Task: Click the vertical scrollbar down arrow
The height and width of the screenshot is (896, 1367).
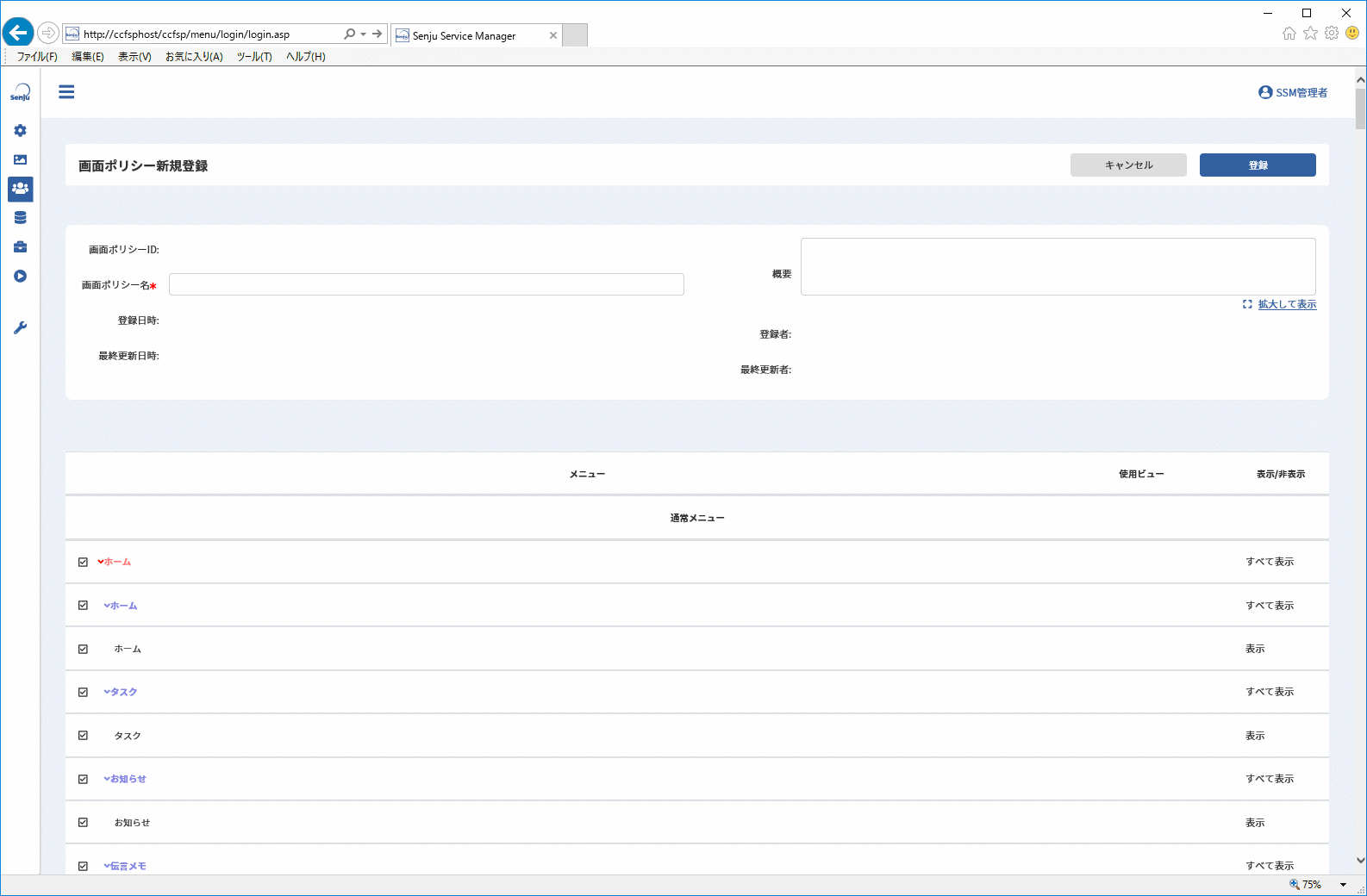Action: (x=1360, y=860)
